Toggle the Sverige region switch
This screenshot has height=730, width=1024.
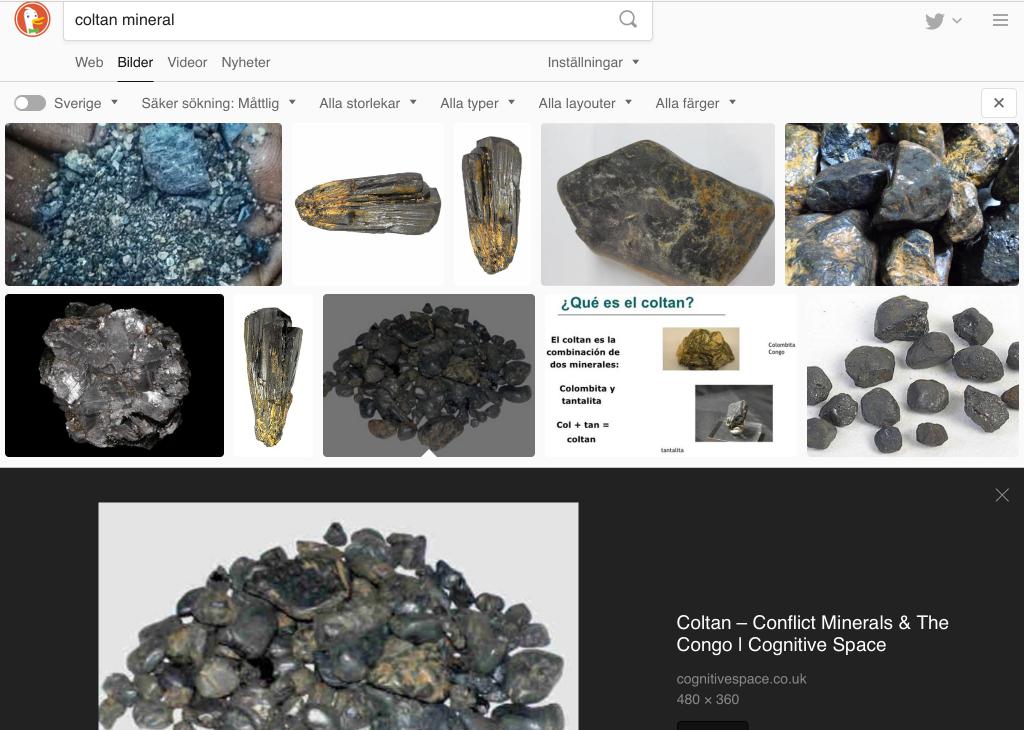[x=30, y=103]
